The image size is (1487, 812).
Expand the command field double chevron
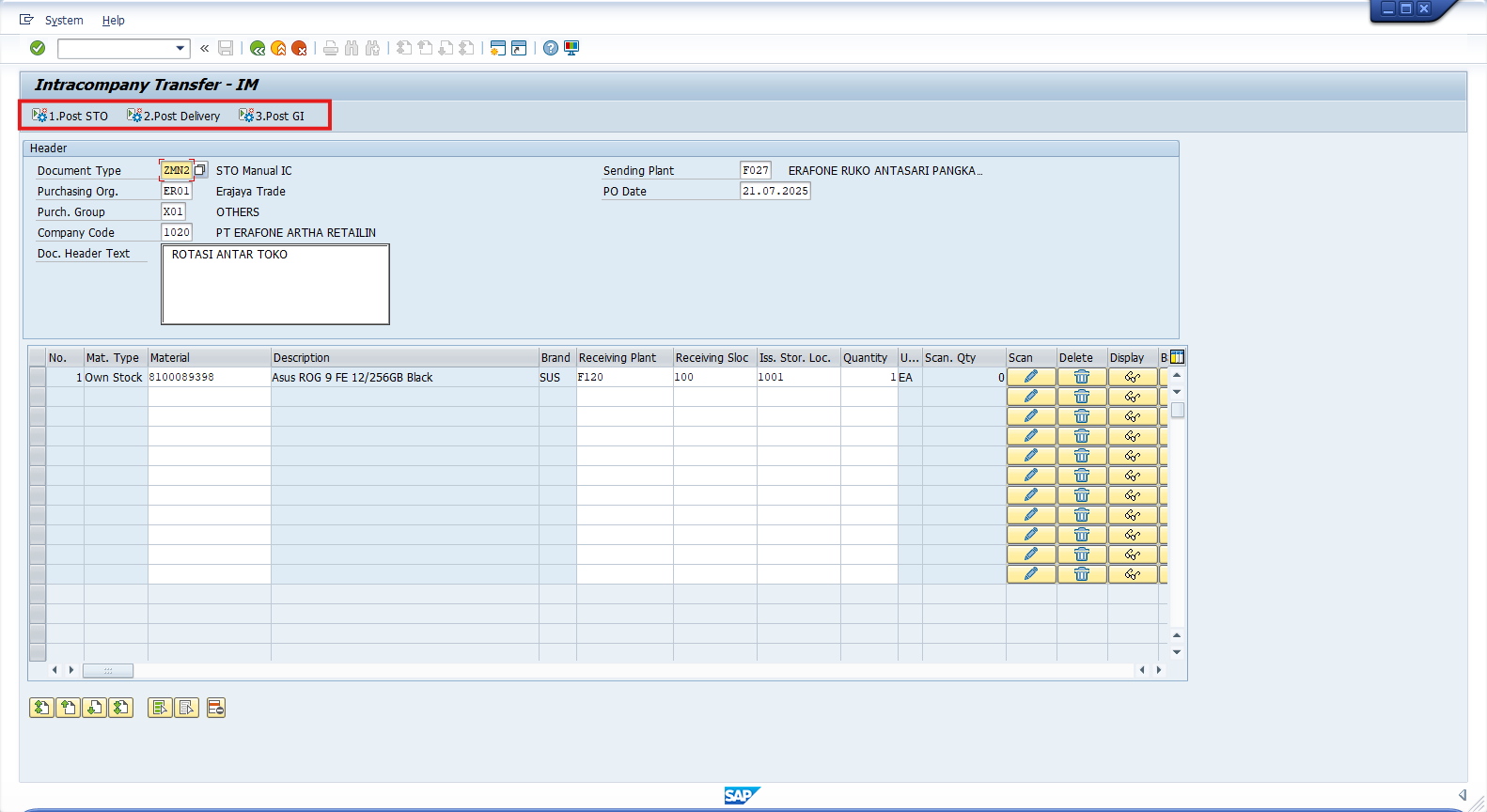(x=204, y=48)
